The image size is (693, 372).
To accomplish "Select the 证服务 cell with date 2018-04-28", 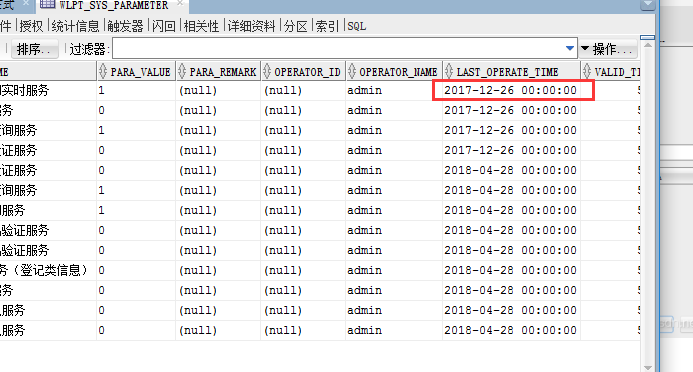I will tap(48, 171).
